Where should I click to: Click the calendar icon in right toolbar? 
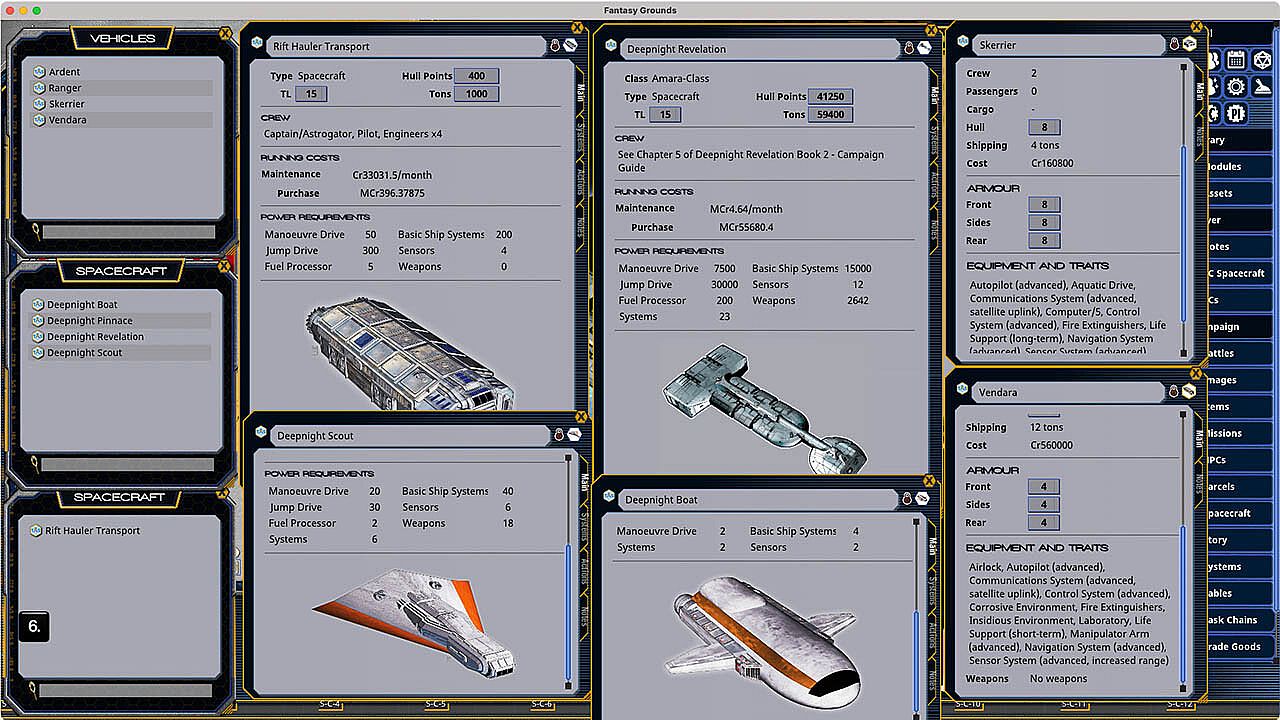(x=1235, y=59)
